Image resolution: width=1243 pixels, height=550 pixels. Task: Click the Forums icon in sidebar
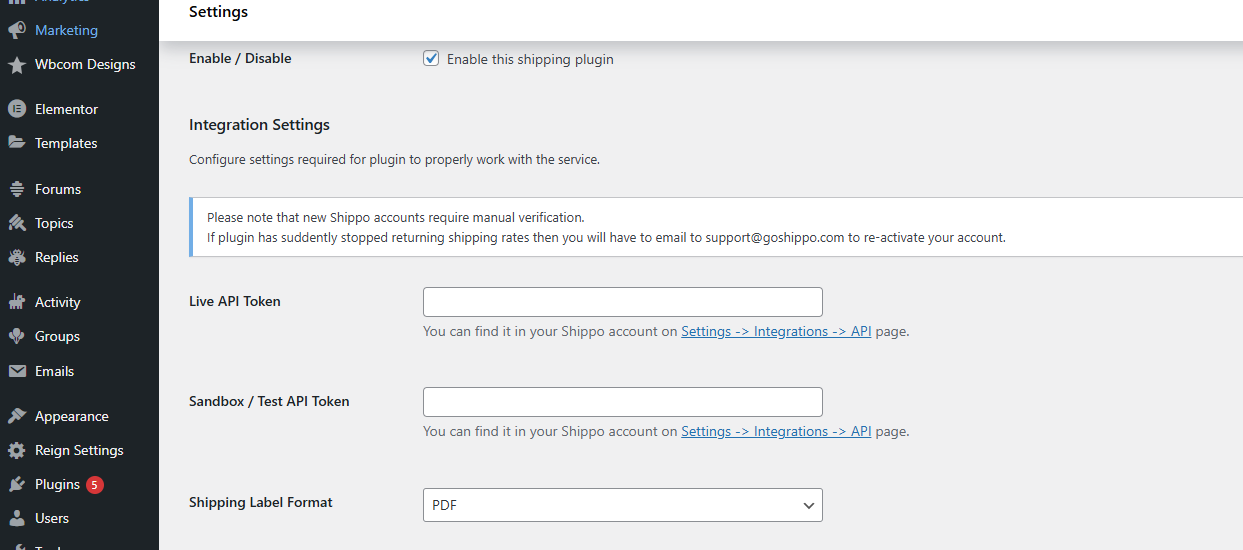(x=17, y=189)
